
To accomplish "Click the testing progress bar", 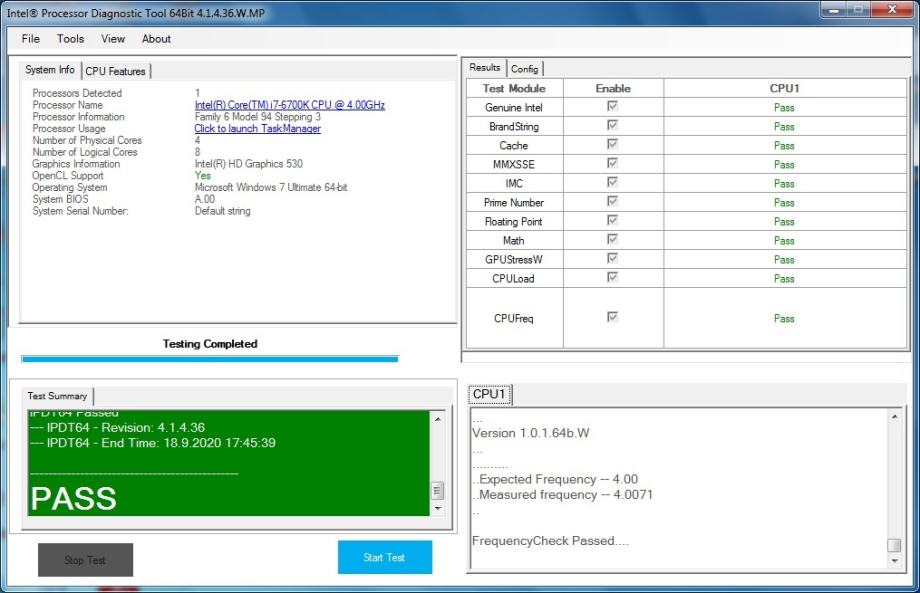I will 209,358.
